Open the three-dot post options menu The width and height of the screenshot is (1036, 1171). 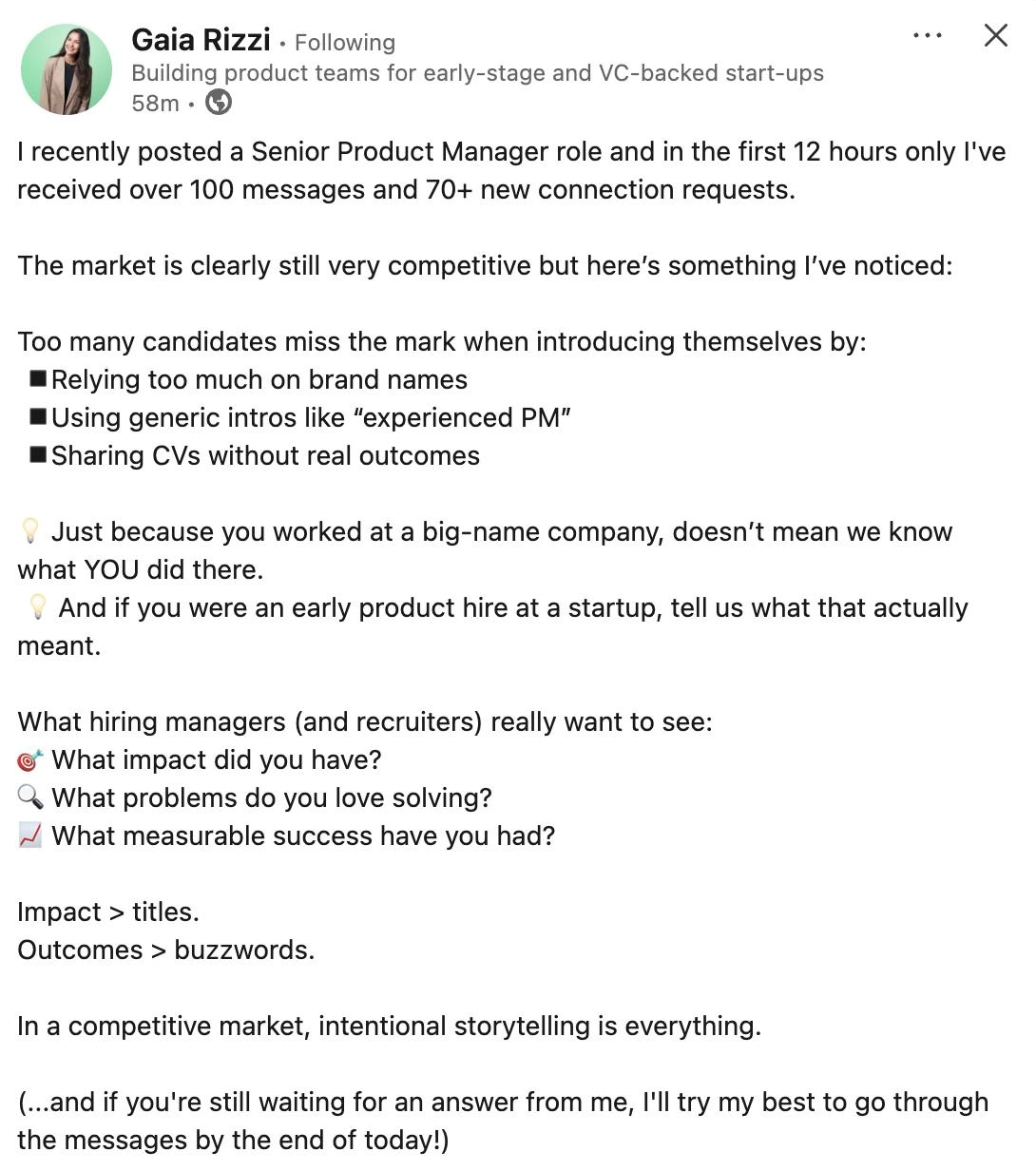click(927, 35)
